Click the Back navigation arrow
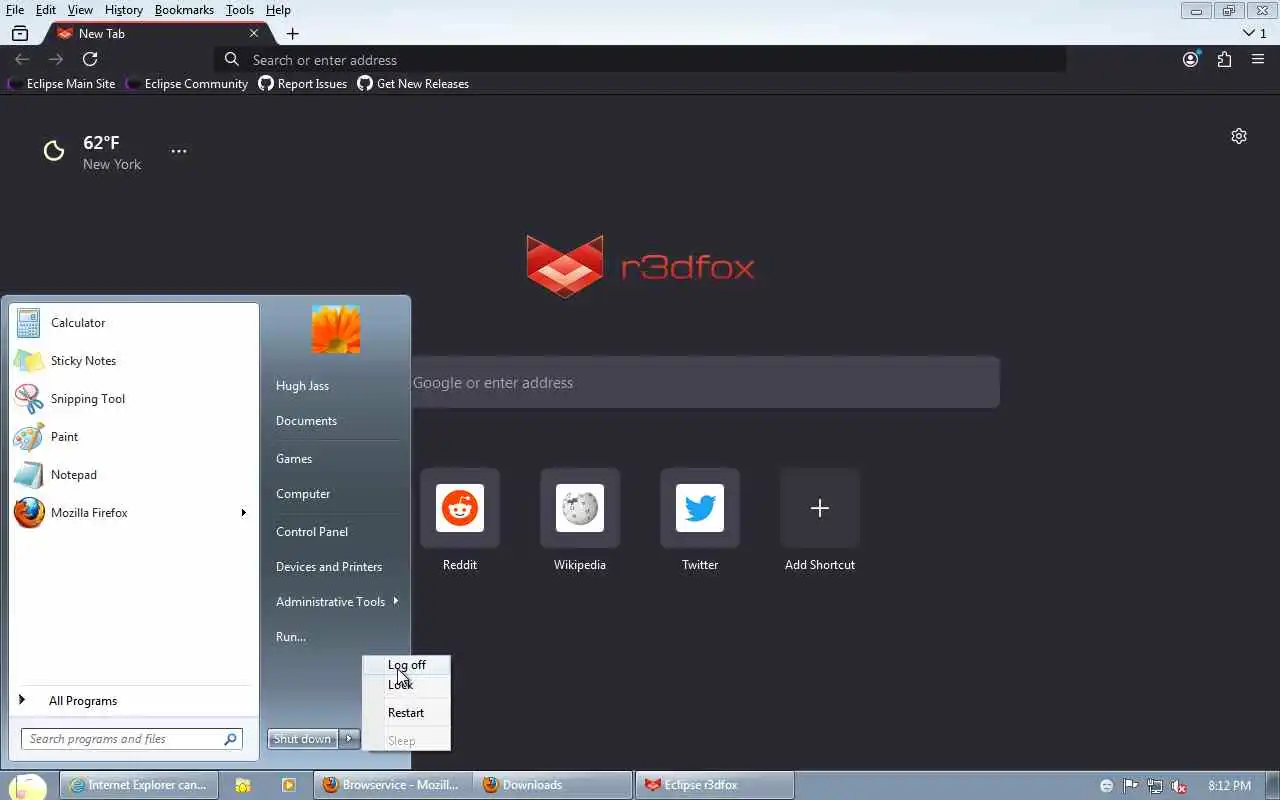Viewport: 1280px width, 800px height. click(x=22, y=60)
